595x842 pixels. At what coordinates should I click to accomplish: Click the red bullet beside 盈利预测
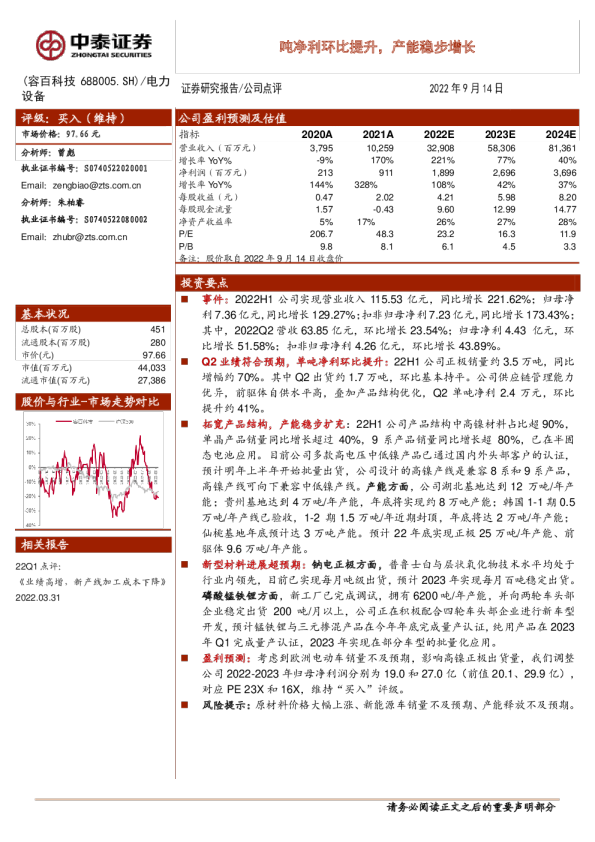point(185,658)
